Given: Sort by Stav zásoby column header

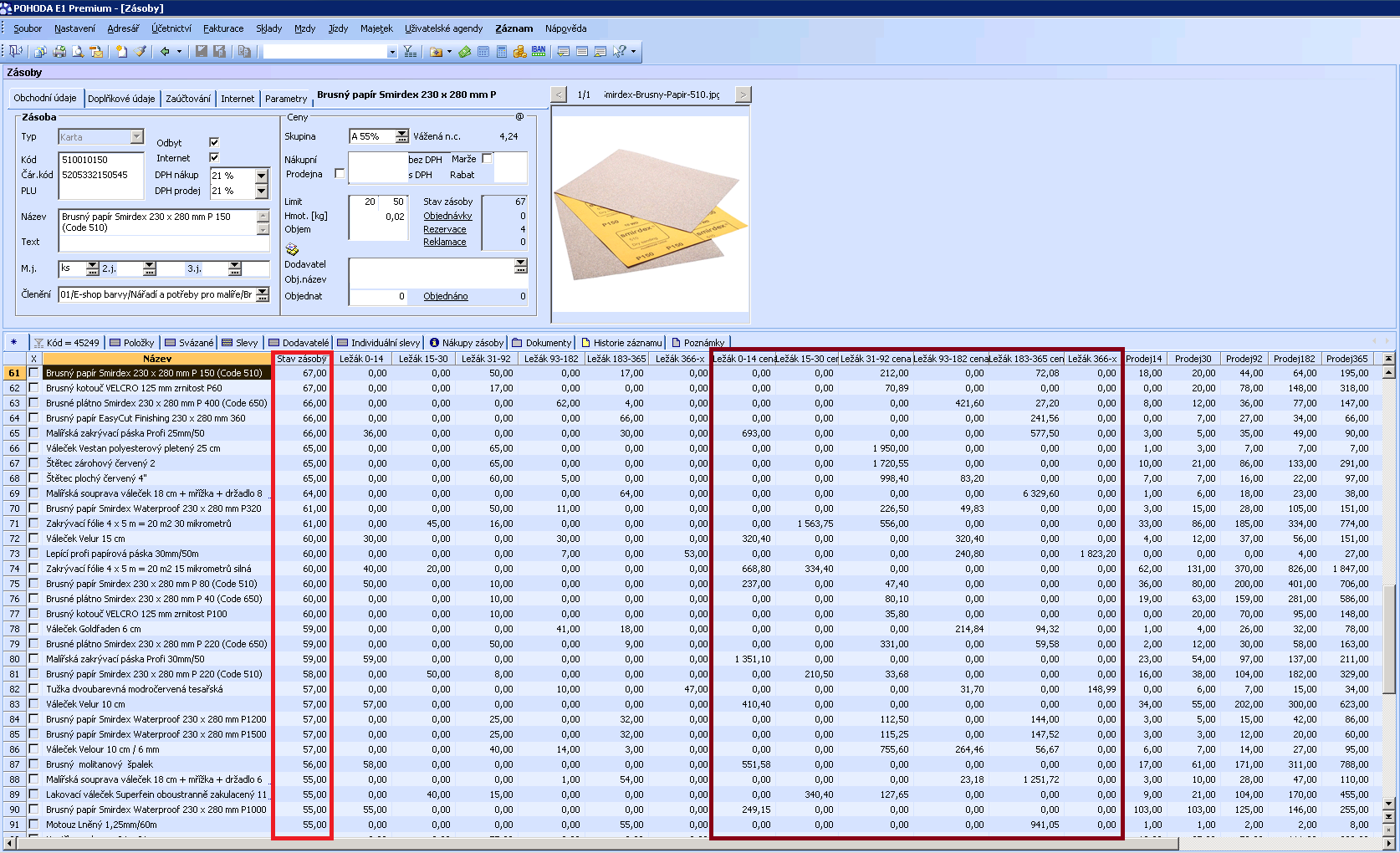Looking at the screenshot, I should coord(301,359).
